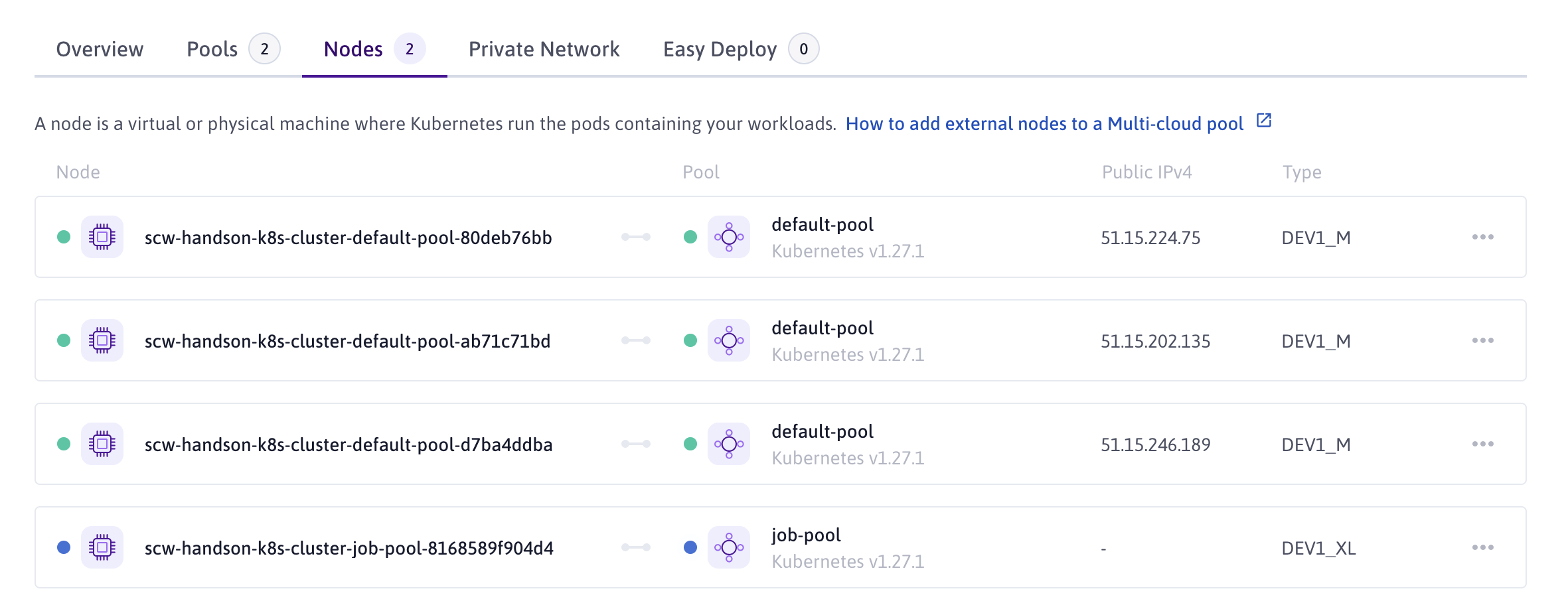Click pool icon in the 51.15.224.75 row
Screen dimensions: 1568x609
(728, 237)
